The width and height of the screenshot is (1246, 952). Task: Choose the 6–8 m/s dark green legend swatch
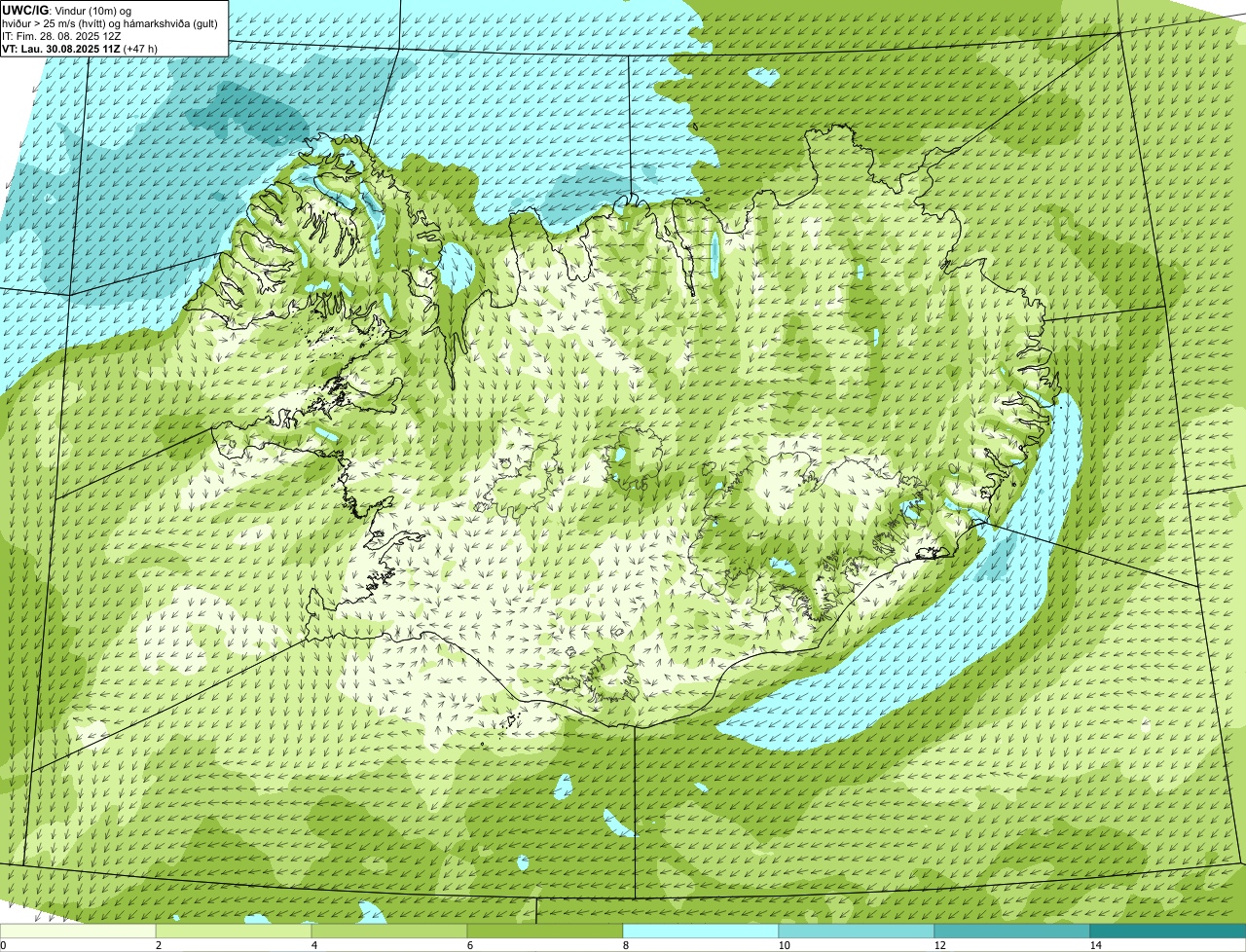545,931
